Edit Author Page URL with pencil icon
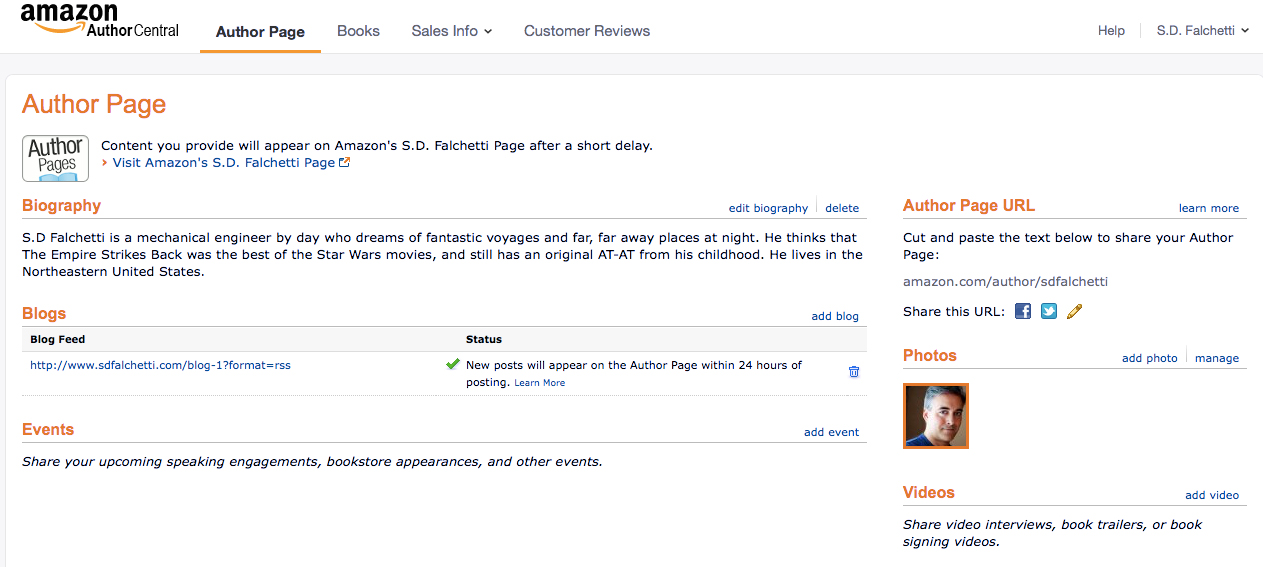The image size is (1263, 567). click(x=1075, y=311)
